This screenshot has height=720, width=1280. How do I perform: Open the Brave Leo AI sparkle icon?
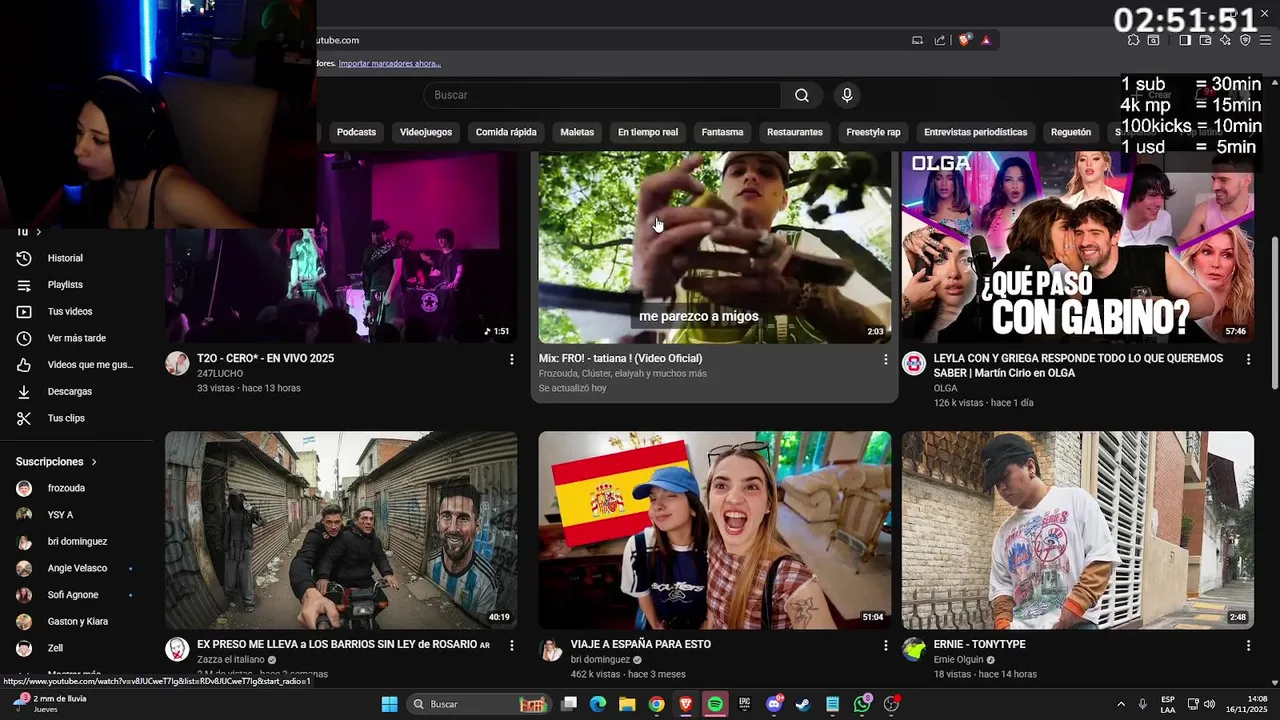[x=1225, y=40]
